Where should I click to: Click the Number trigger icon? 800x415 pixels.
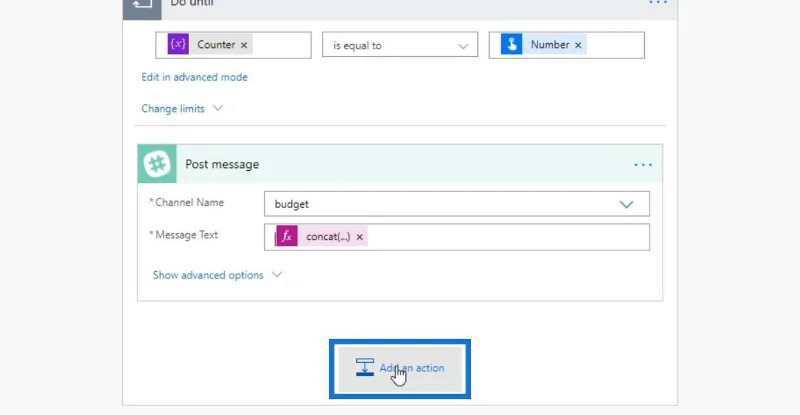(x=511, y=44)
